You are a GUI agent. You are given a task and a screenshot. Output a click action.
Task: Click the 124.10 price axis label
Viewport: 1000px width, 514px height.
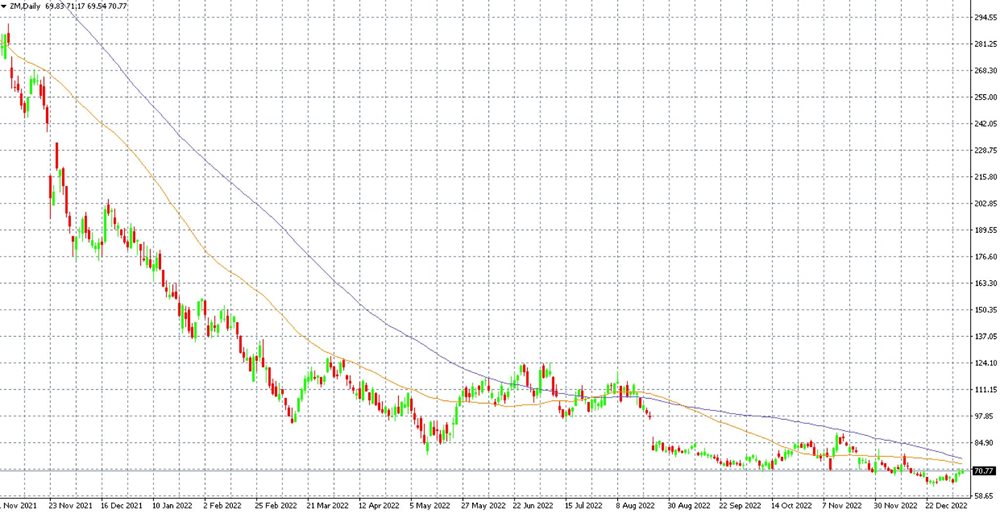(984, 363)
